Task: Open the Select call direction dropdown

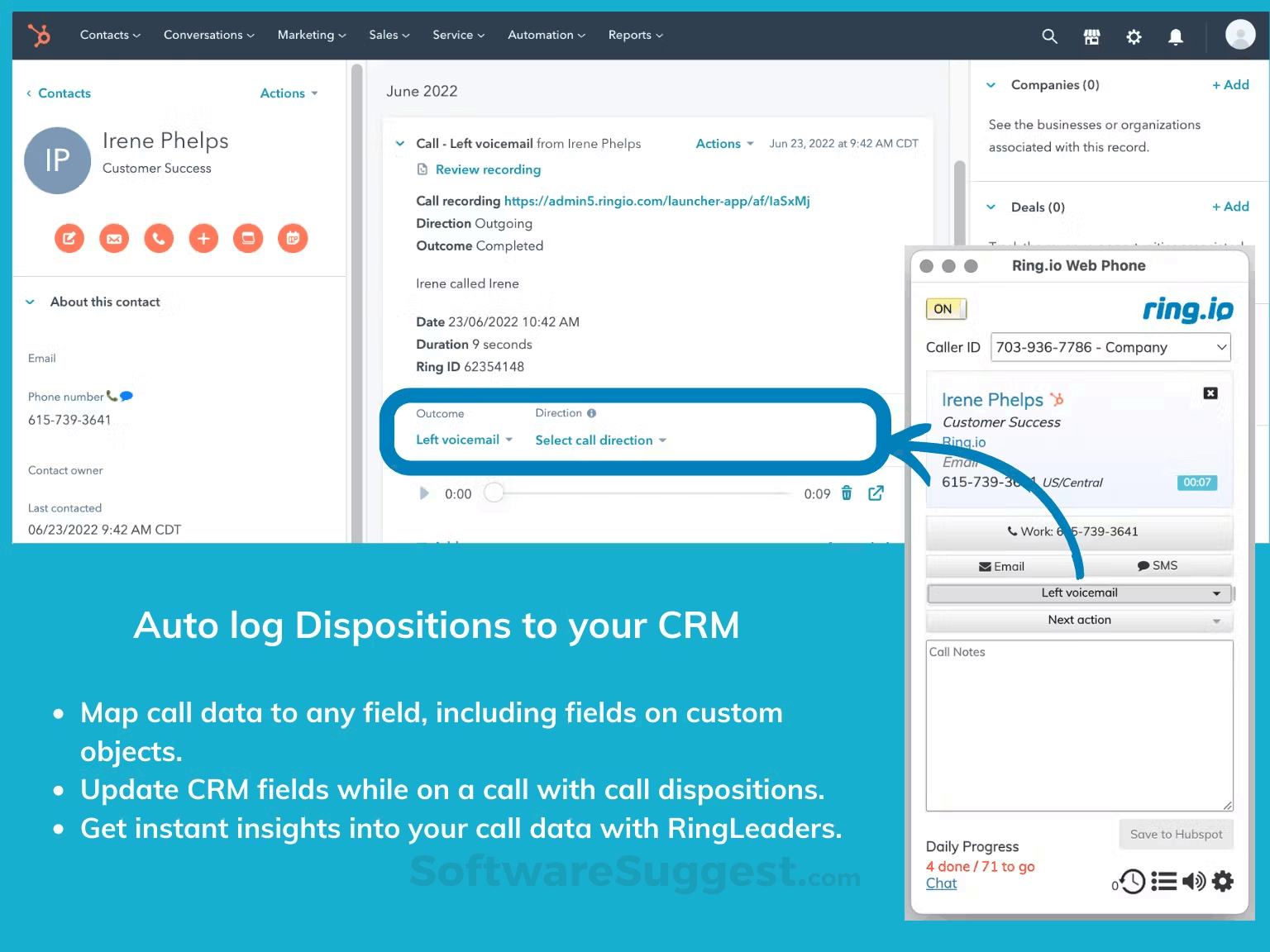Action: click(x=600, y=440)
